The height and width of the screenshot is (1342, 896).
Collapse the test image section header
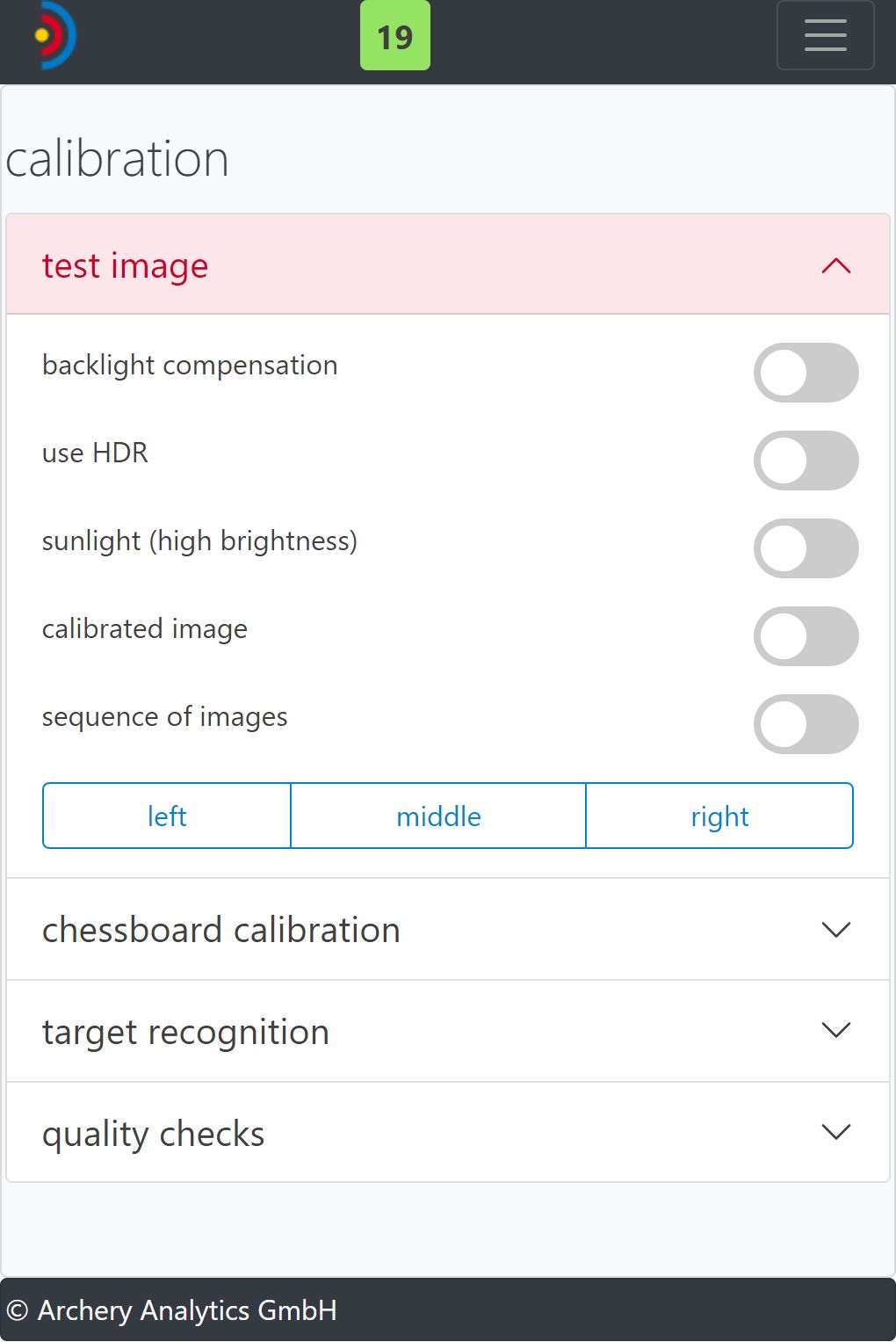click(126, 265)
